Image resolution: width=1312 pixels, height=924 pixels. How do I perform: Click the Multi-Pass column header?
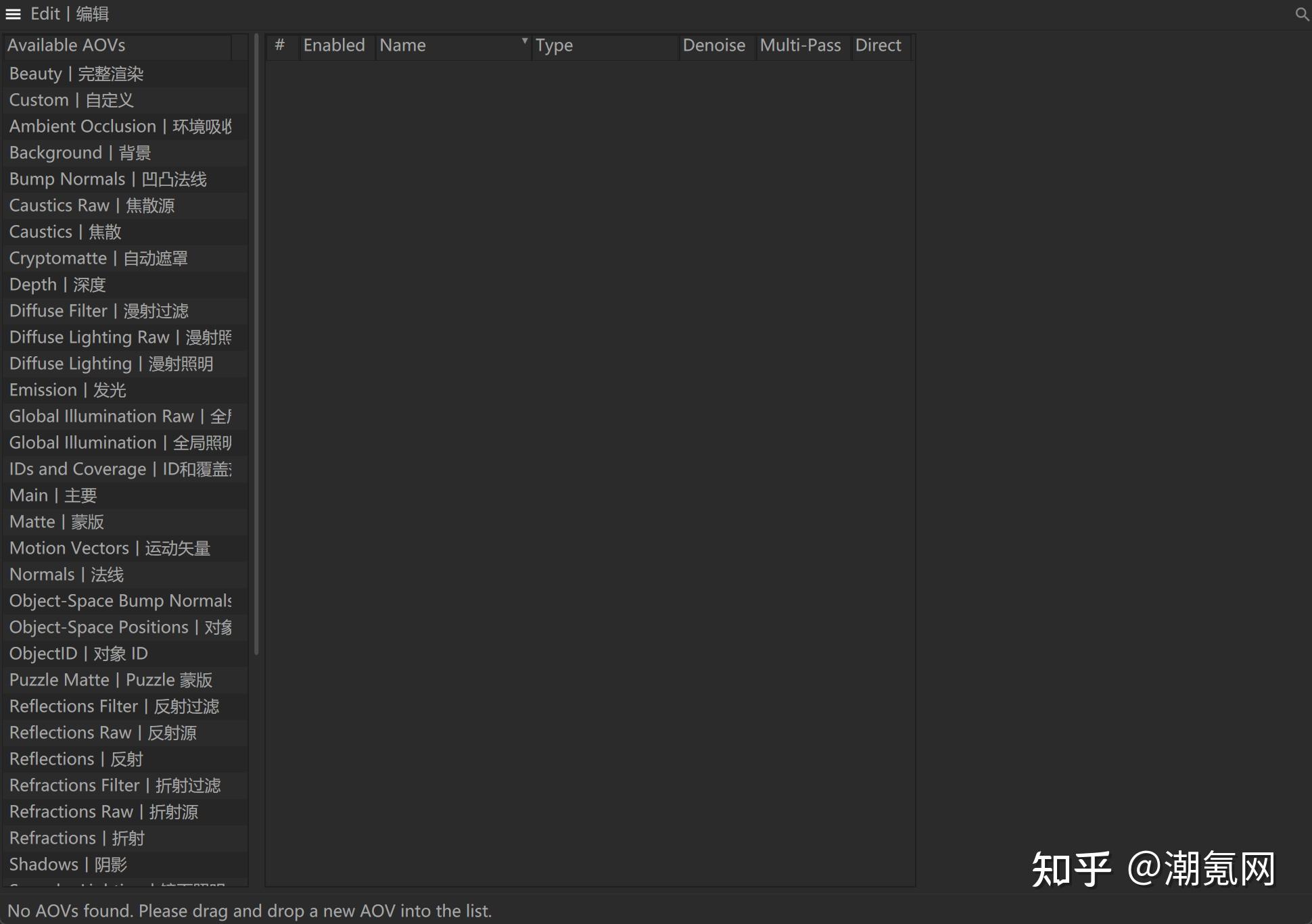point(801,45)
